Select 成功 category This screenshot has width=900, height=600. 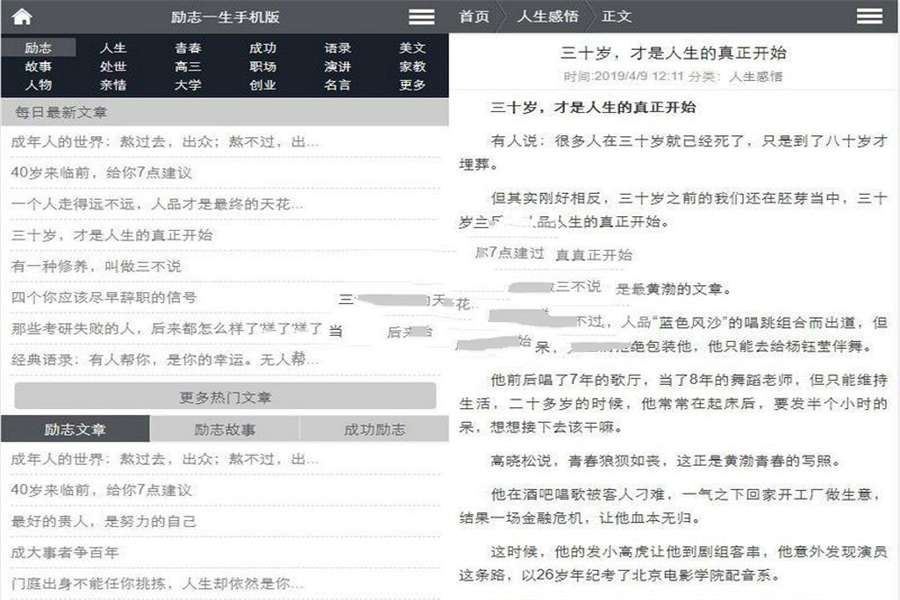[263, 48]
